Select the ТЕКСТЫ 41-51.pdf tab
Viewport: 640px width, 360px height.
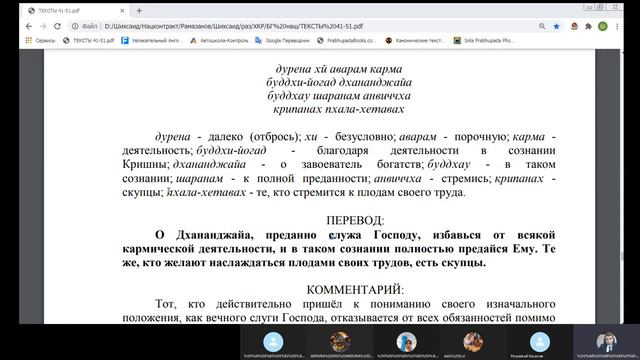76,11
